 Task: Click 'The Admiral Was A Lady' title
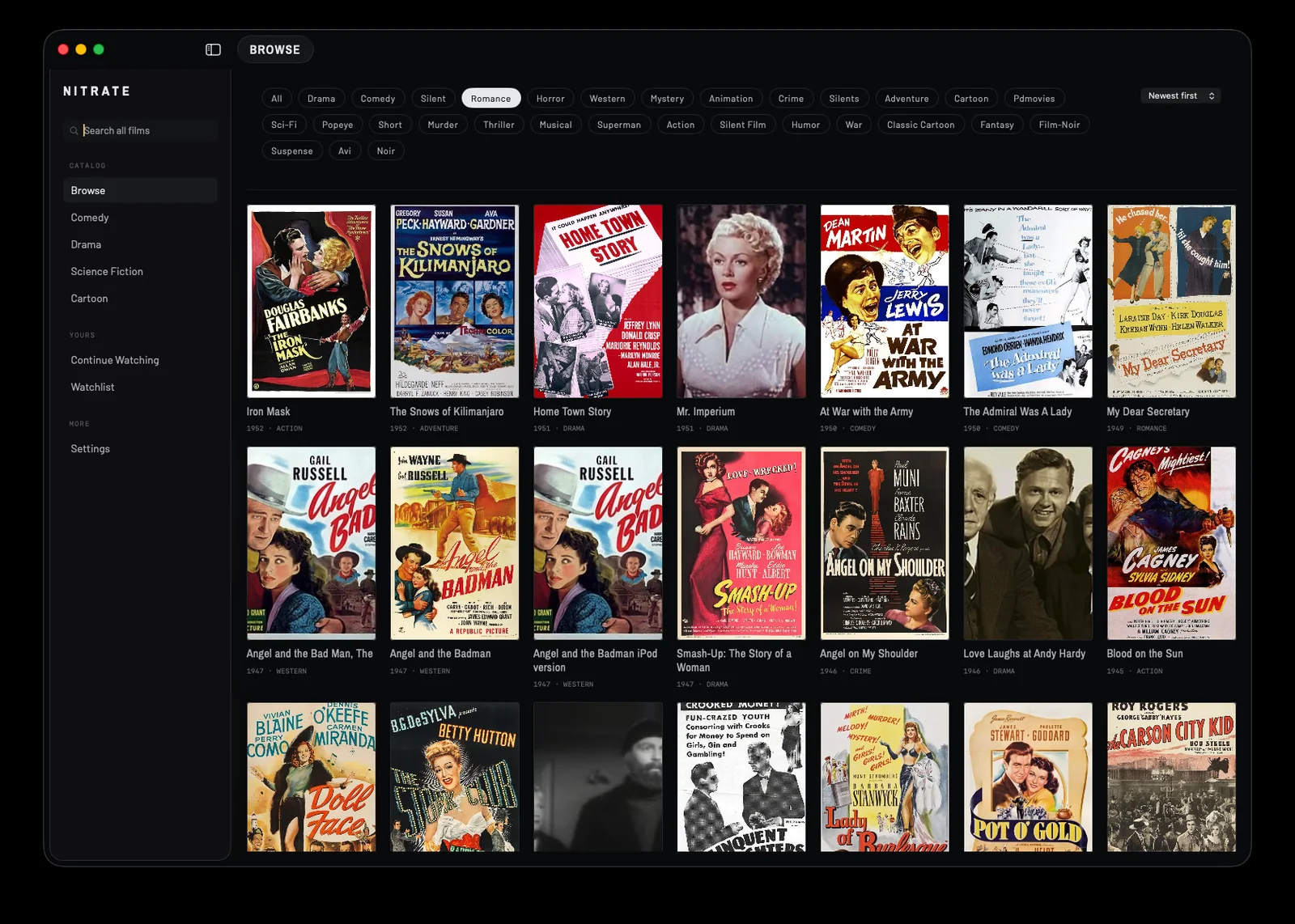coord(1017,412)
